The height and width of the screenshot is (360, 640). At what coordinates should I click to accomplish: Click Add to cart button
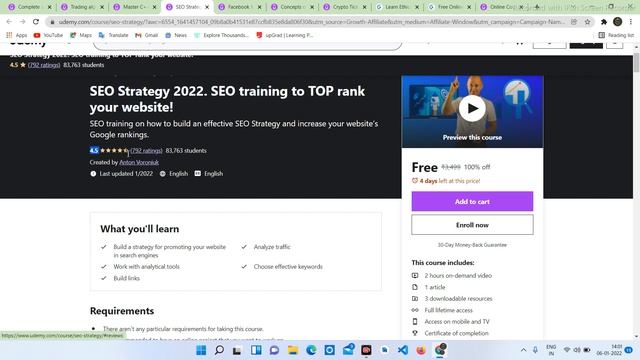472,201
